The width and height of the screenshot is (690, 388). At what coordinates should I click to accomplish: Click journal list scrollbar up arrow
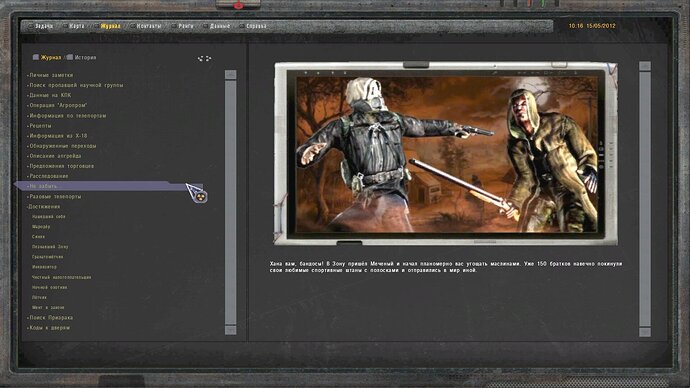(x=231, y=74)
